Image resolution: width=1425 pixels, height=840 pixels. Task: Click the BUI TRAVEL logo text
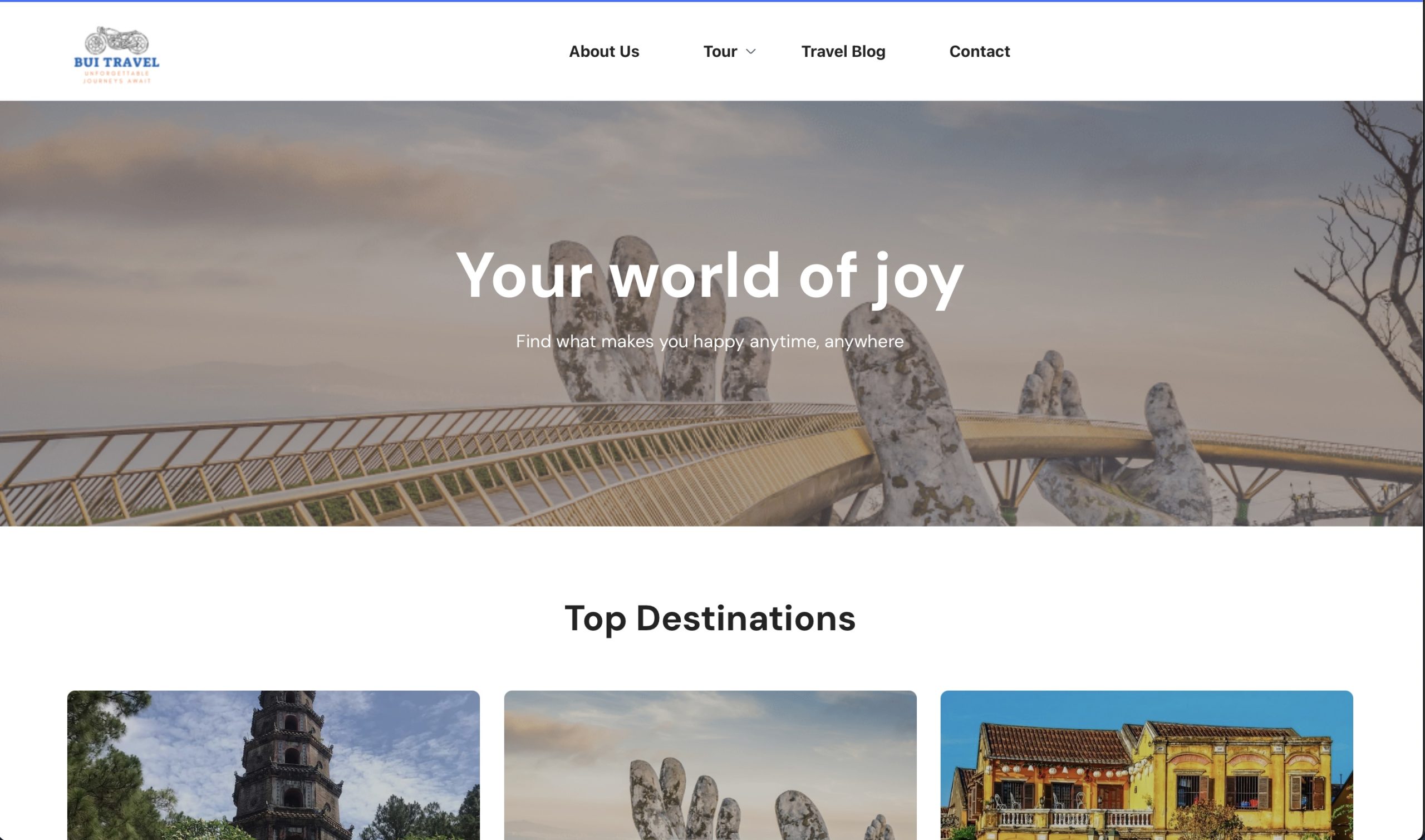pos(116,62)
